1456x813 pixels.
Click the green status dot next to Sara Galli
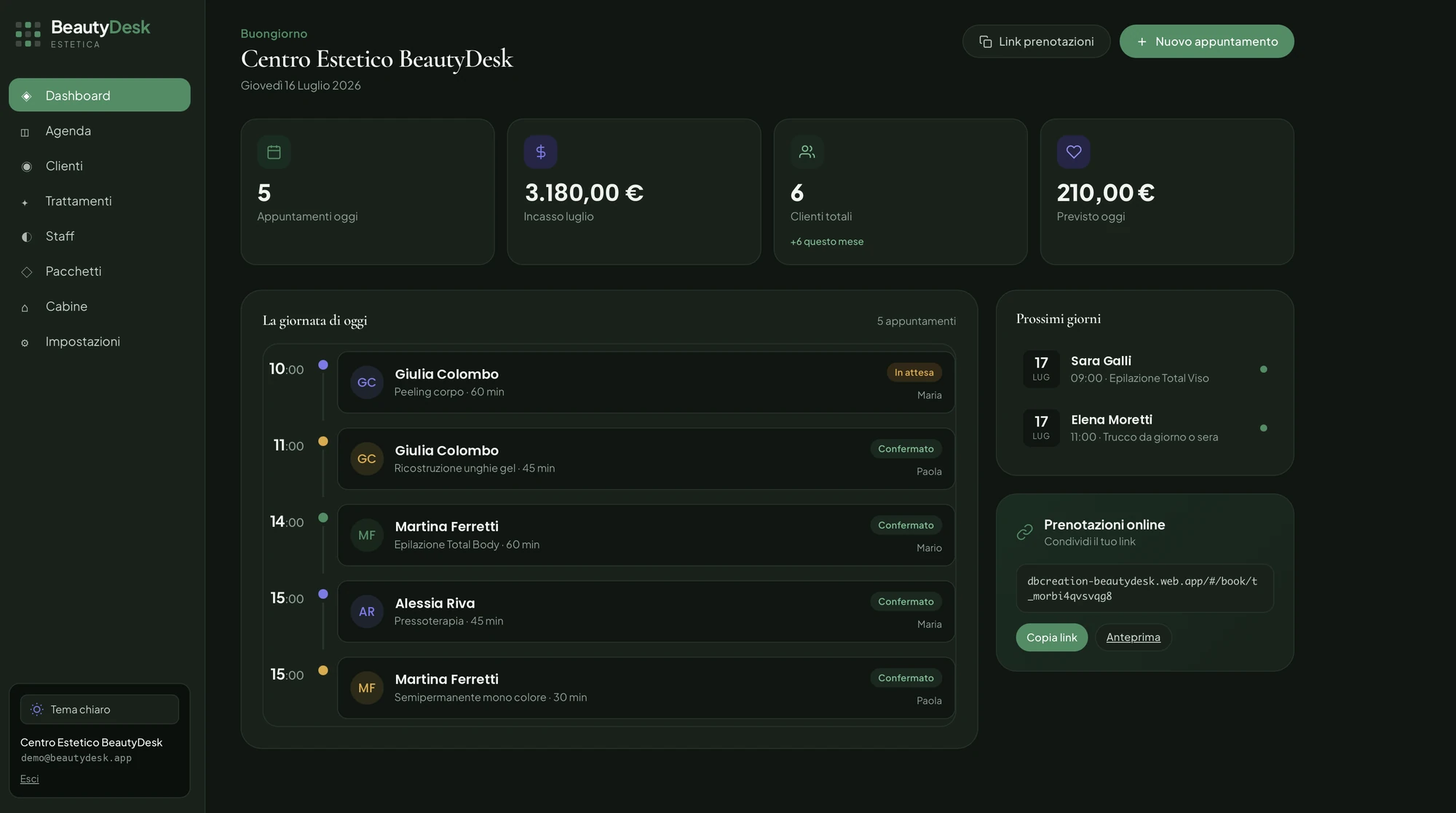(x=1263, y=369)
